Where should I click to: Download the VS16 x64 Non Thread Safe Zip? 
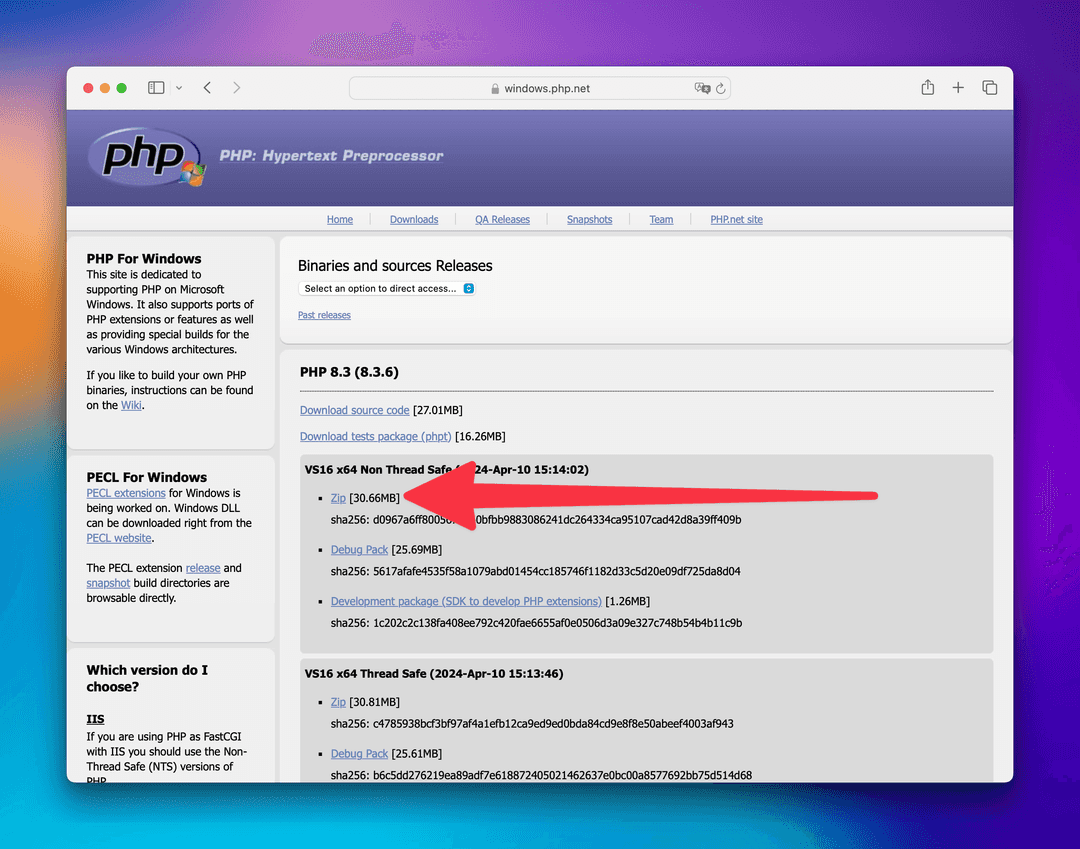tap(338, 498)
